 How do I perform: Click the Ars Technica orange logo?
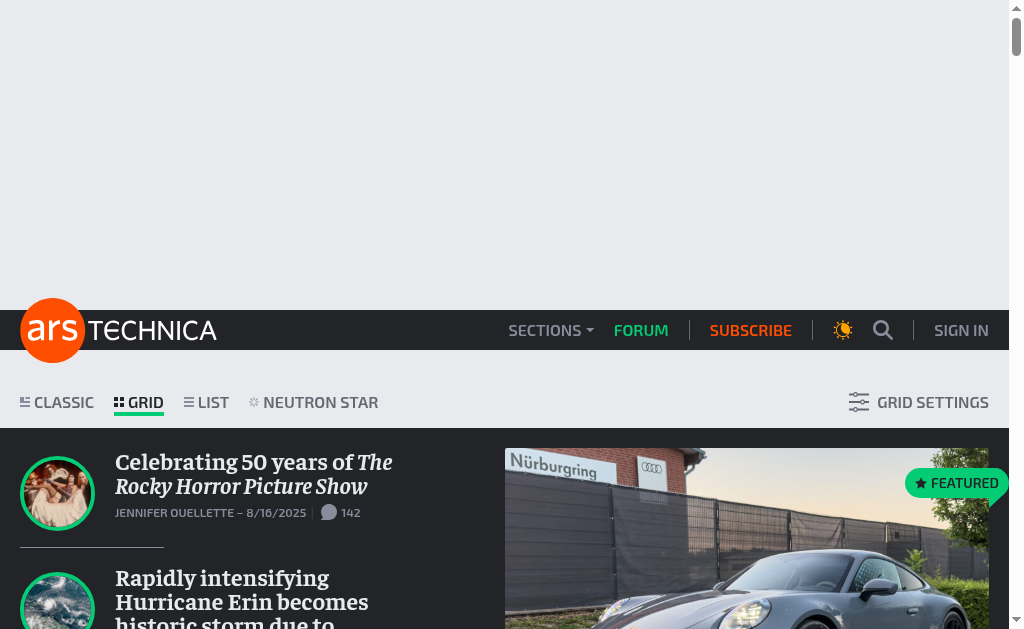(52, 331)
